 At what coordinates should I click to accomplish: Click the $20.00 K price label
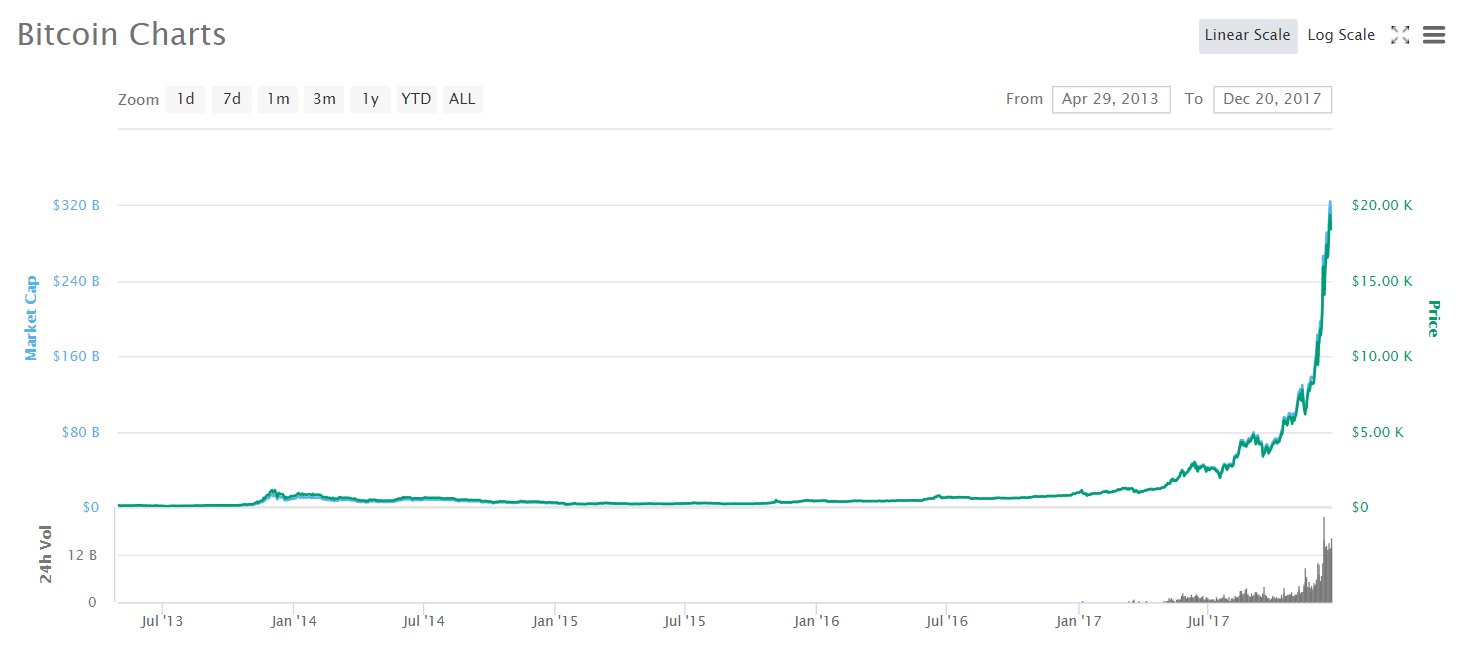coord(1382,205)
